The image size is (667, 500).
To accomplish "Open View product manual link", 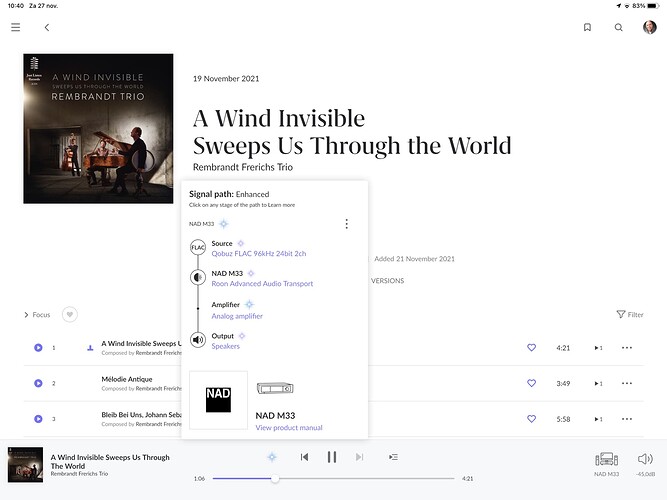I will pos(289,428).
